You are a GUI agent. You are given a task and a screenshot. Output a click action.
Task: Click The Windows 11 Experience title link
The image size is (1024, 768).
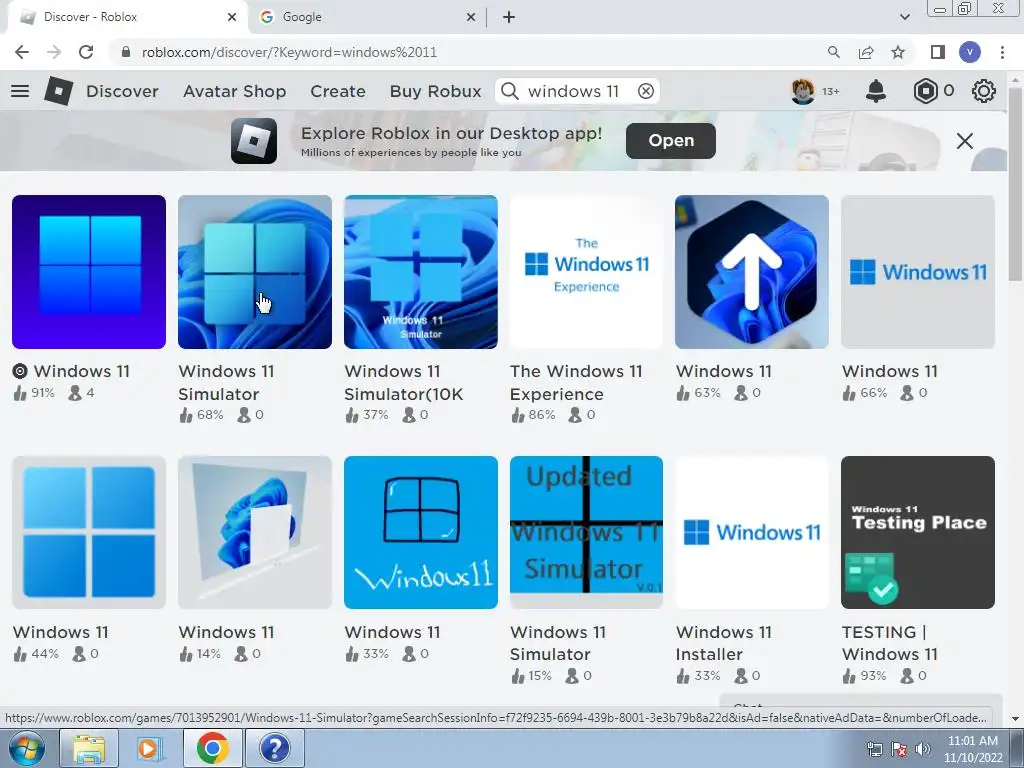(x=576, y=383)
